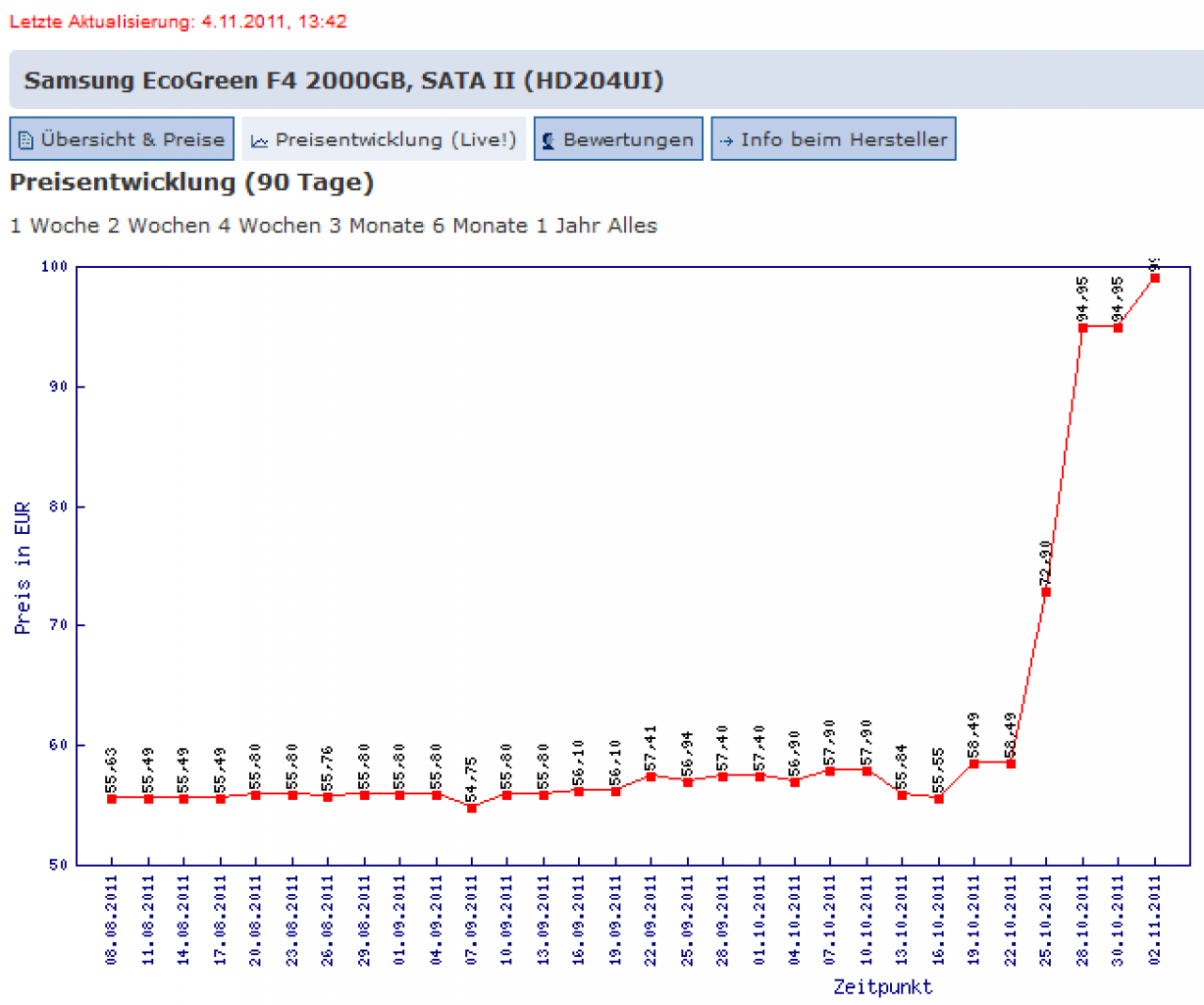This screenshot has height=1005, width=1204.
Task: Click the 01.09.2011 axis date
Action: 399,921
